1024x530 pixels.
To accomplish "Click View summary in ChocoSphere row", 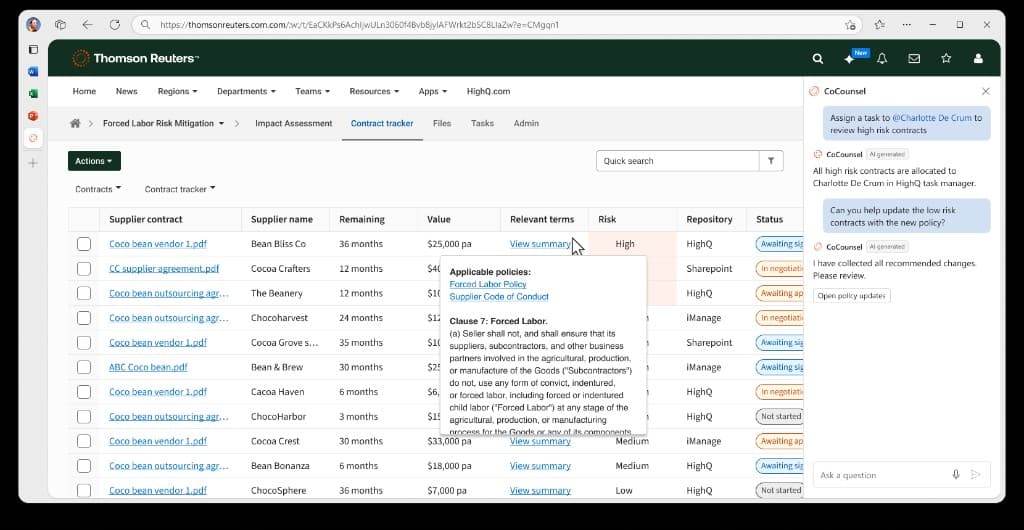I will [x=540, y=491].
